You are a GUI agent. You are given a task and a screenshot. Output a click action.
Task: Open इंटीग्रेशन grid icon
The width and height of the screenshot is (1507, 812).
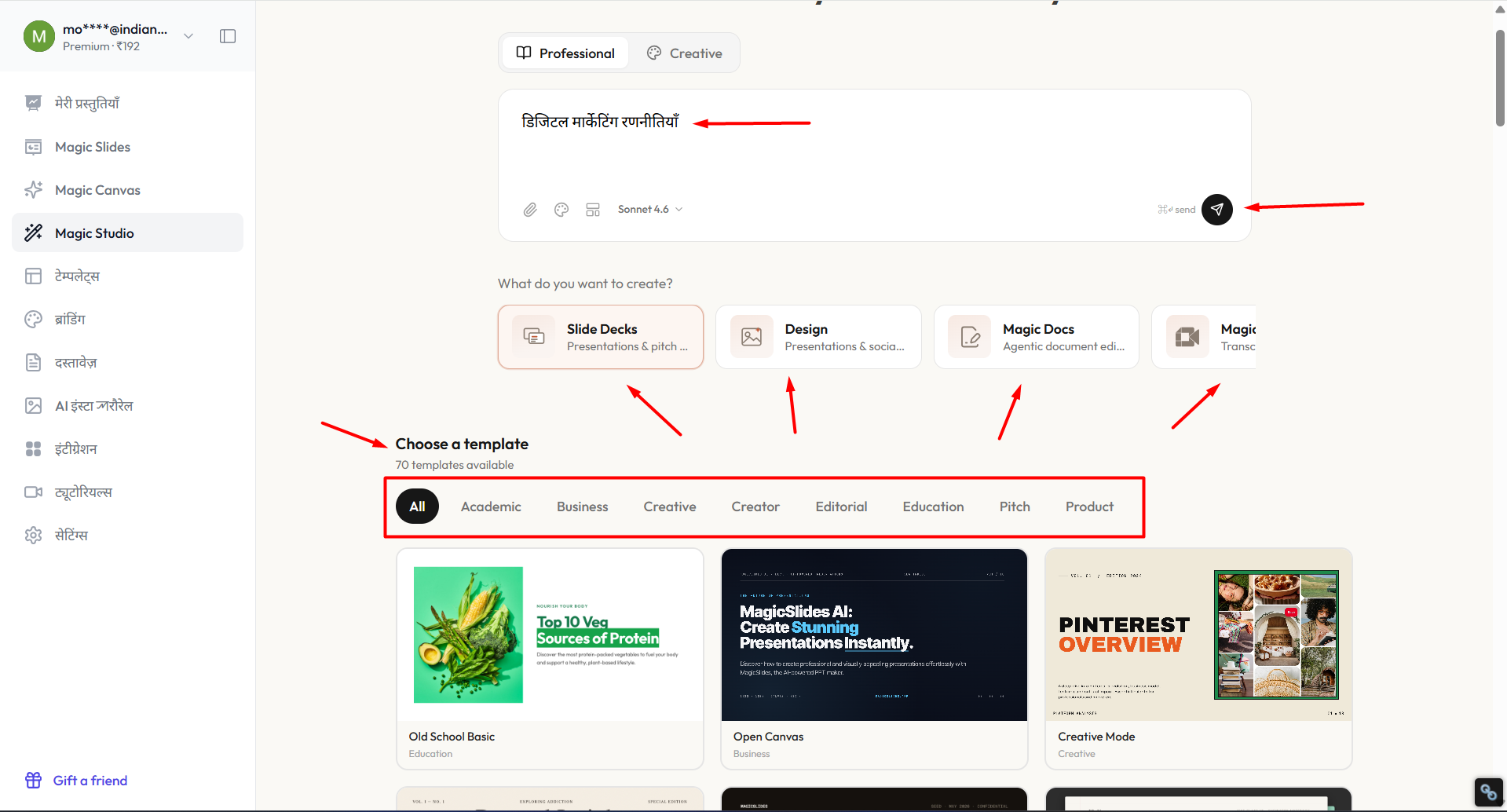33,448
